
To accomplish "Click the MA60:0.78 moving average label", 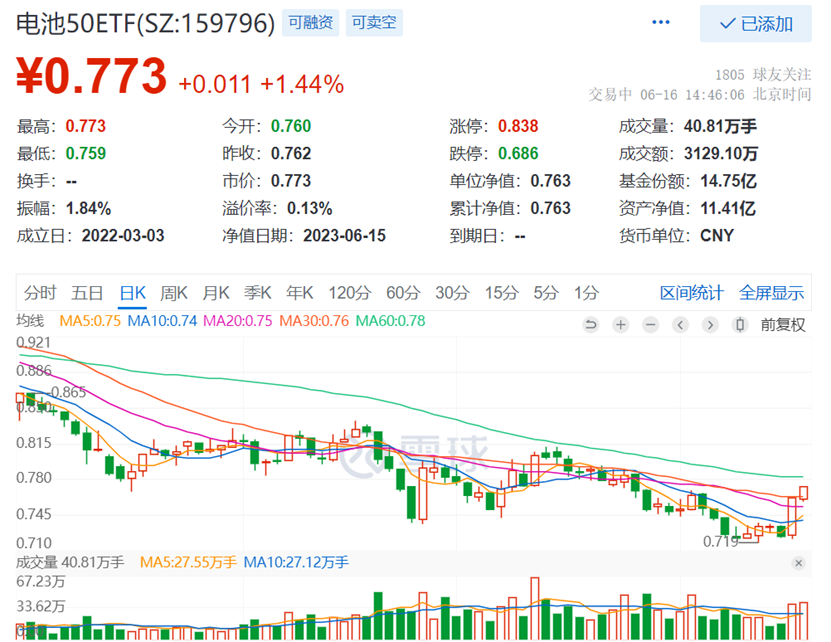I will 391,321.
